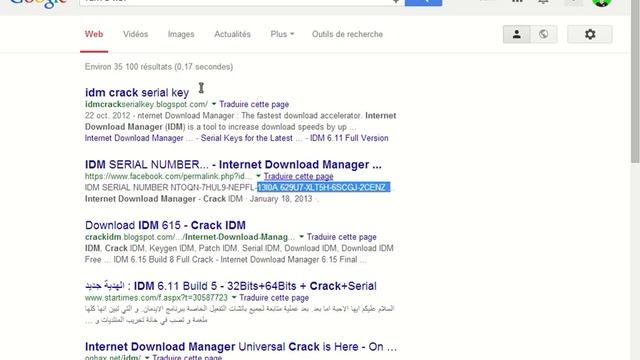Toggle global results globe icon

click(x=544, y=34)
